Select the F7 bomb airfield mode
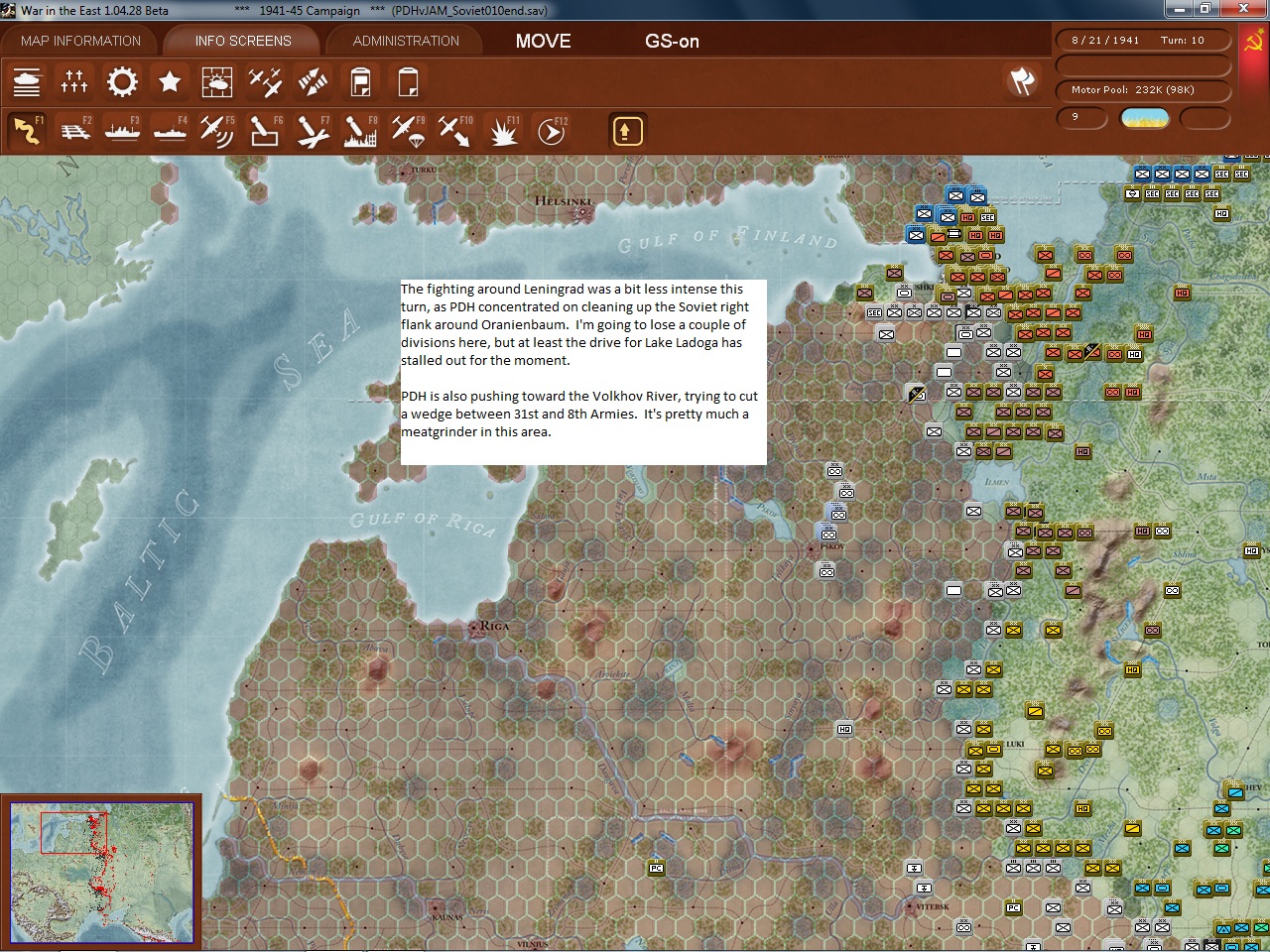The image size is (1270, 952). [x=313, y=131]
